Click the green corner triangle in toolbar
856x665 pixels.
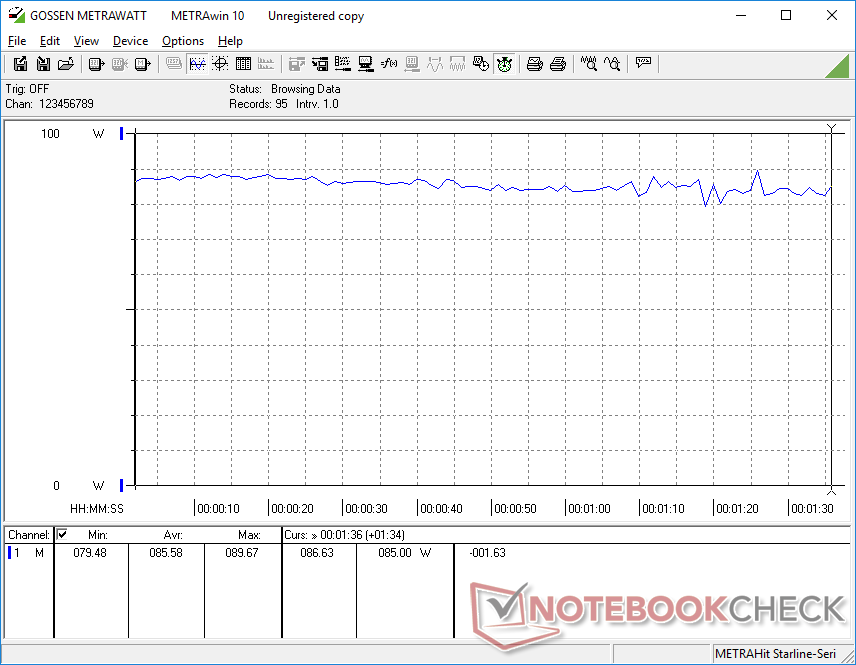[x=837, y=66]
